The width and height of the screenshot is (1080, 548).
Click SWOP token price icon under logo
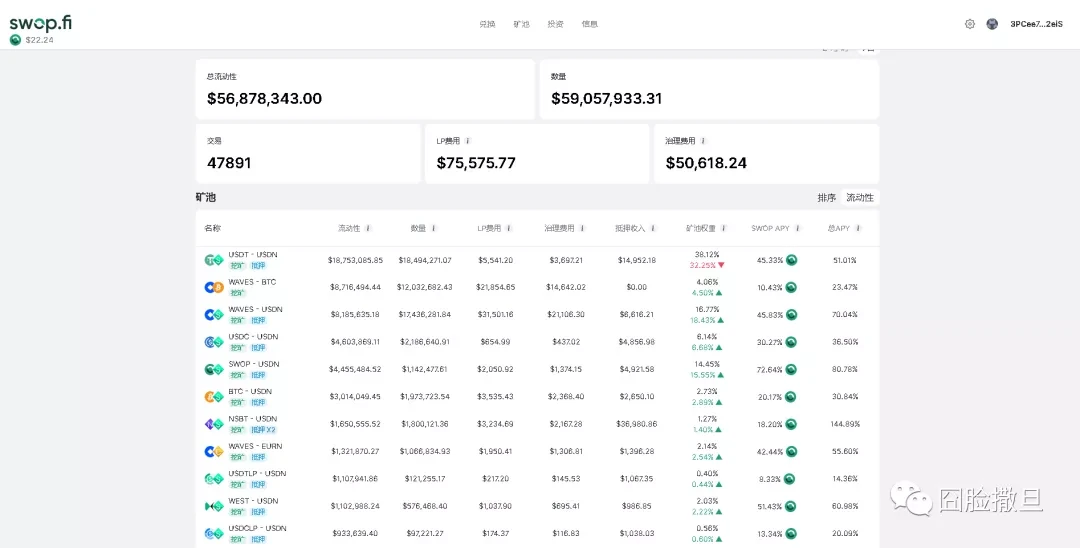pyautogui.click(x=15, y=40)
